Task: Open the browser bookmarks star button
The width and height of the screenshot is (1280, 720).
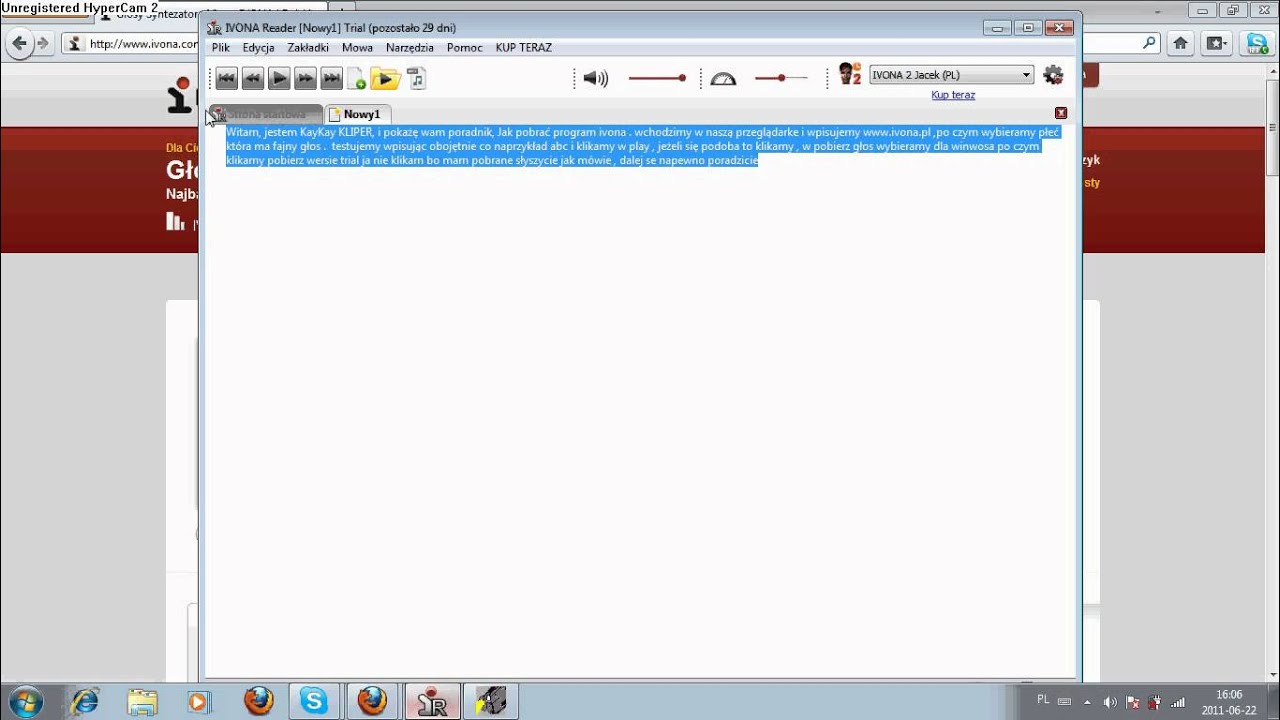Action: click(1216, 43)
